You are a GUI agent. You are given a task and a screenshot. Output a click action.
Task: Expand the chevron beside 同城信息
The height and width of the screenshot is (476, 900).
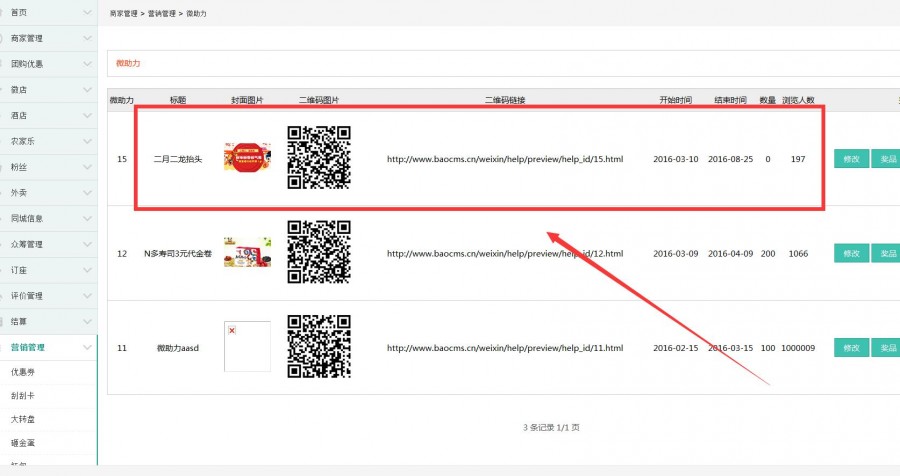tap(87, 219)
